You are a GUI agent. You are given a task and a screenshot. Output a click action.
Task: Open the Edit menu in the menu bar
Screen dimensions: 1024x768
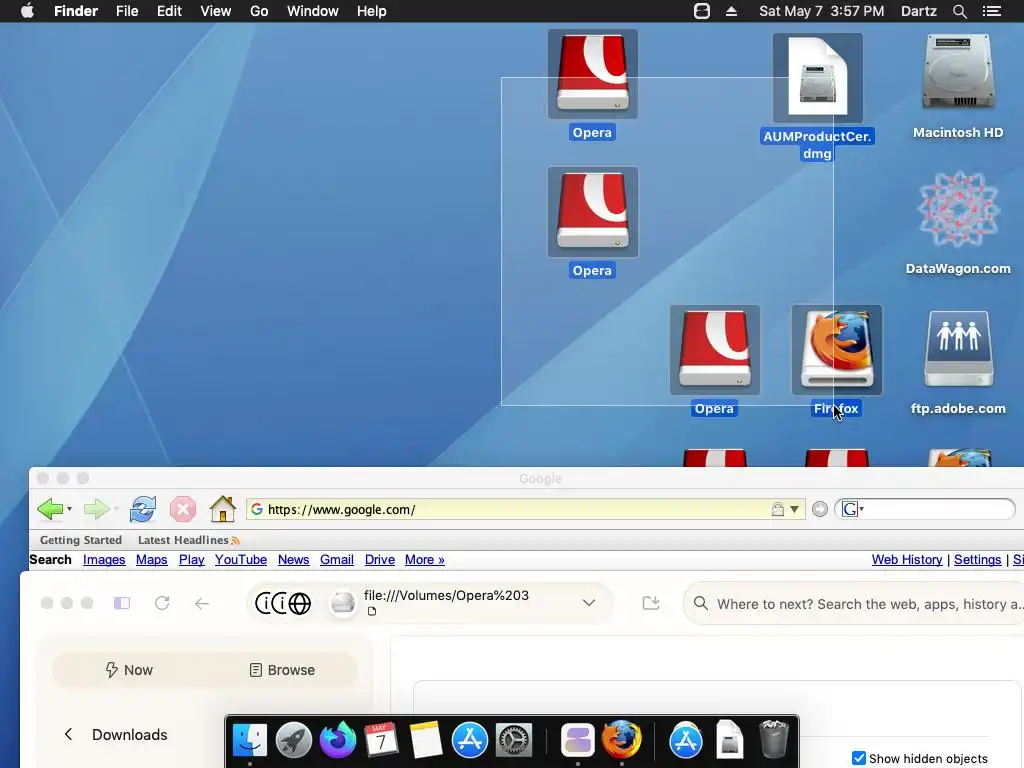[169, 11]
